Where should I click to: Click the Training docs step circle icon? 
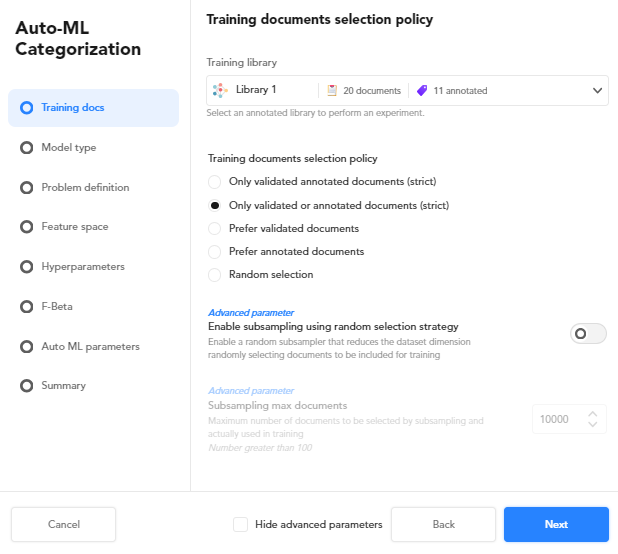tap(26, 108)
